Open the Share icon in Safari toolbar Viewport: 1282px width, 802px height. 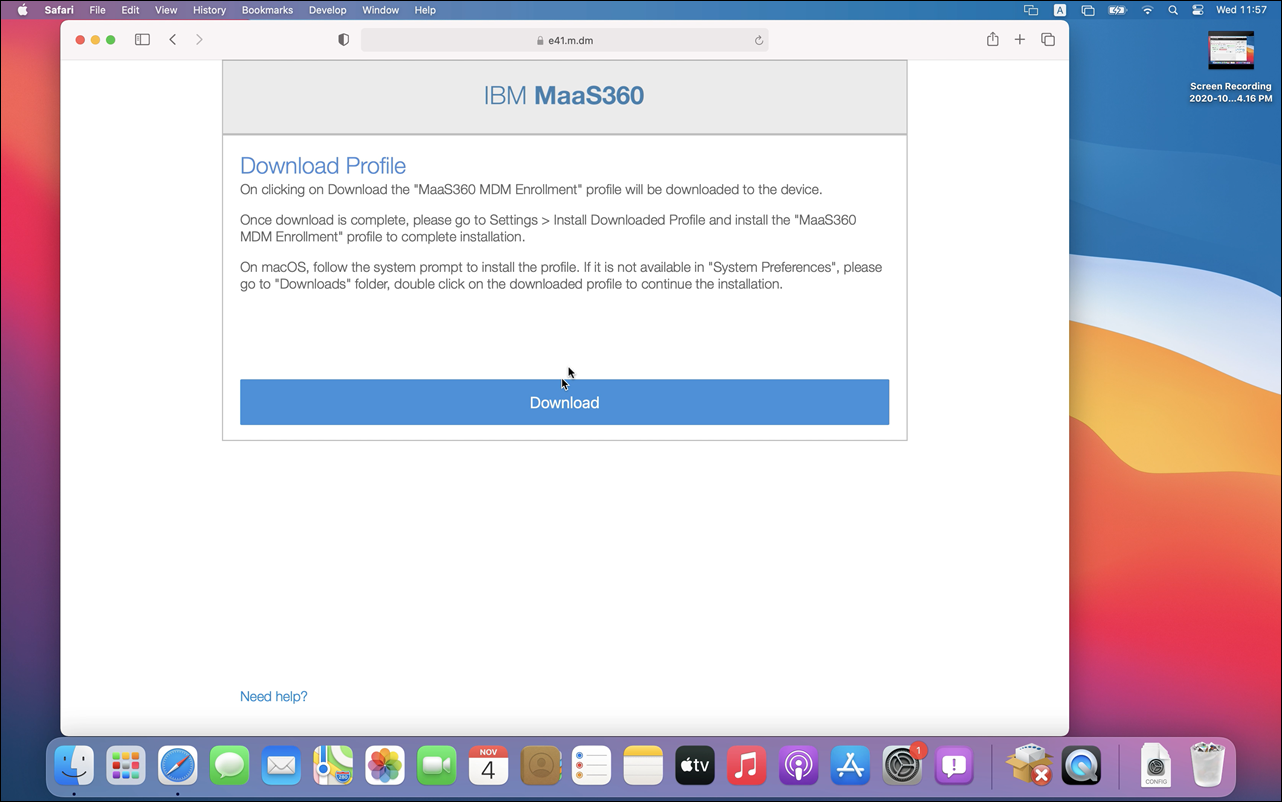coord(992,39)
